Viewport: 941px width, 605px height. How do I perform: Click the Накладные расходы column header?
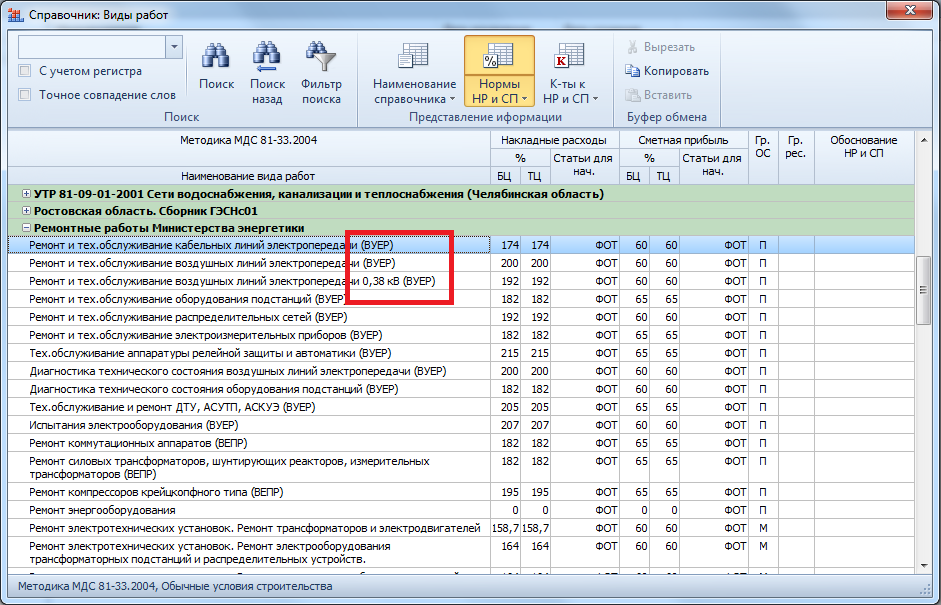click(x=553, y=140)
